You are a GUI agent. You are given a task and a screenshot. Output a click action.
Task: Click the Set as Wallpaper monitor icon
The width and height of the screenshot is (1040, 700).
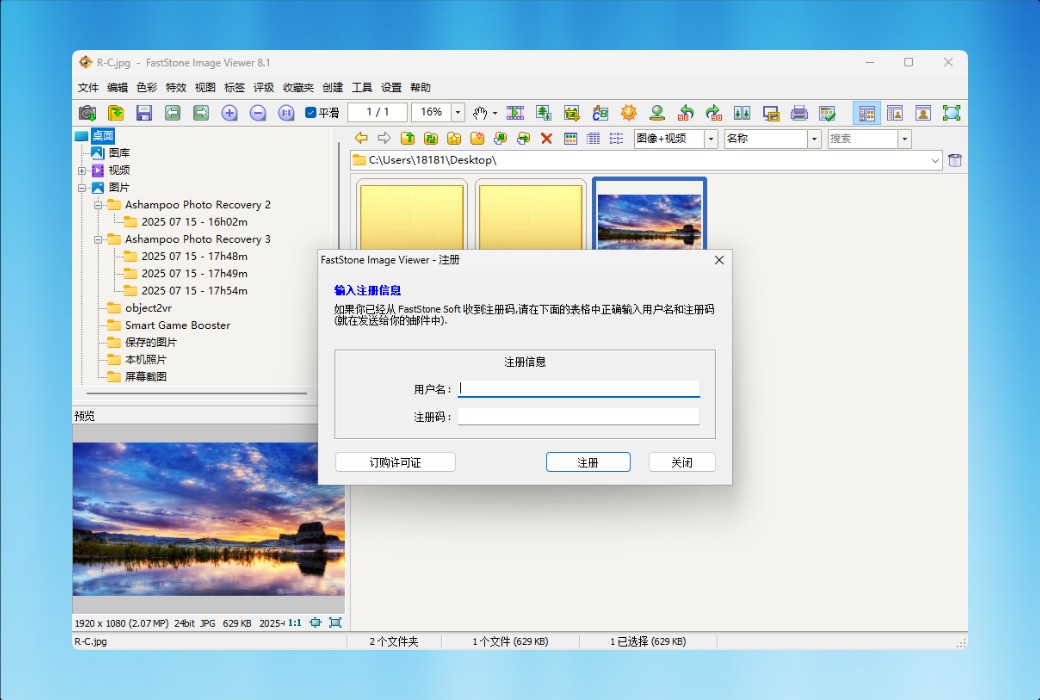pyautogui.click(x=771, y=113)
